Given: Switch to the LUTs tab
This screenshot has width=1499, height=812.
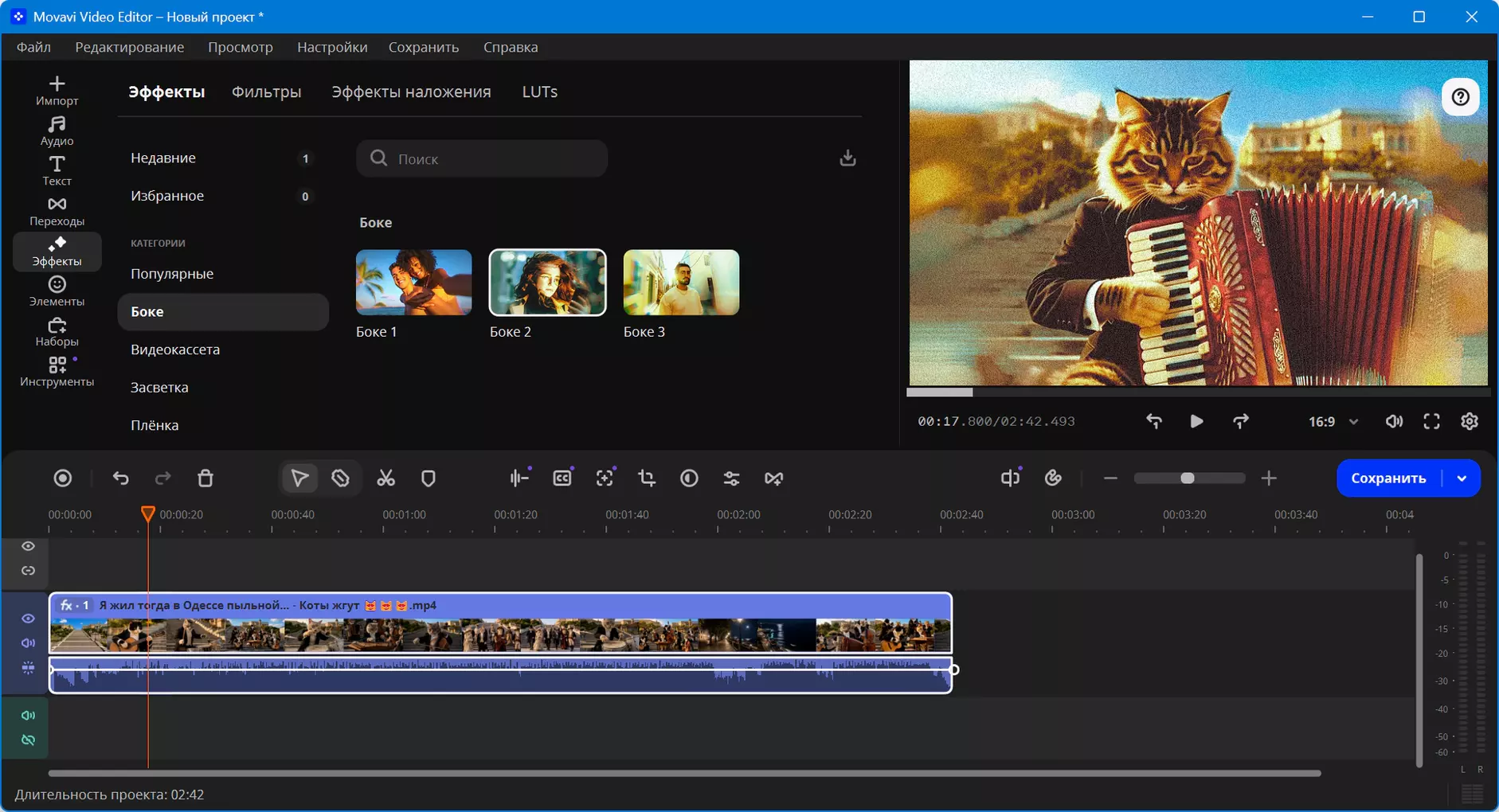Looking at the screenshot, I should 539,92.
